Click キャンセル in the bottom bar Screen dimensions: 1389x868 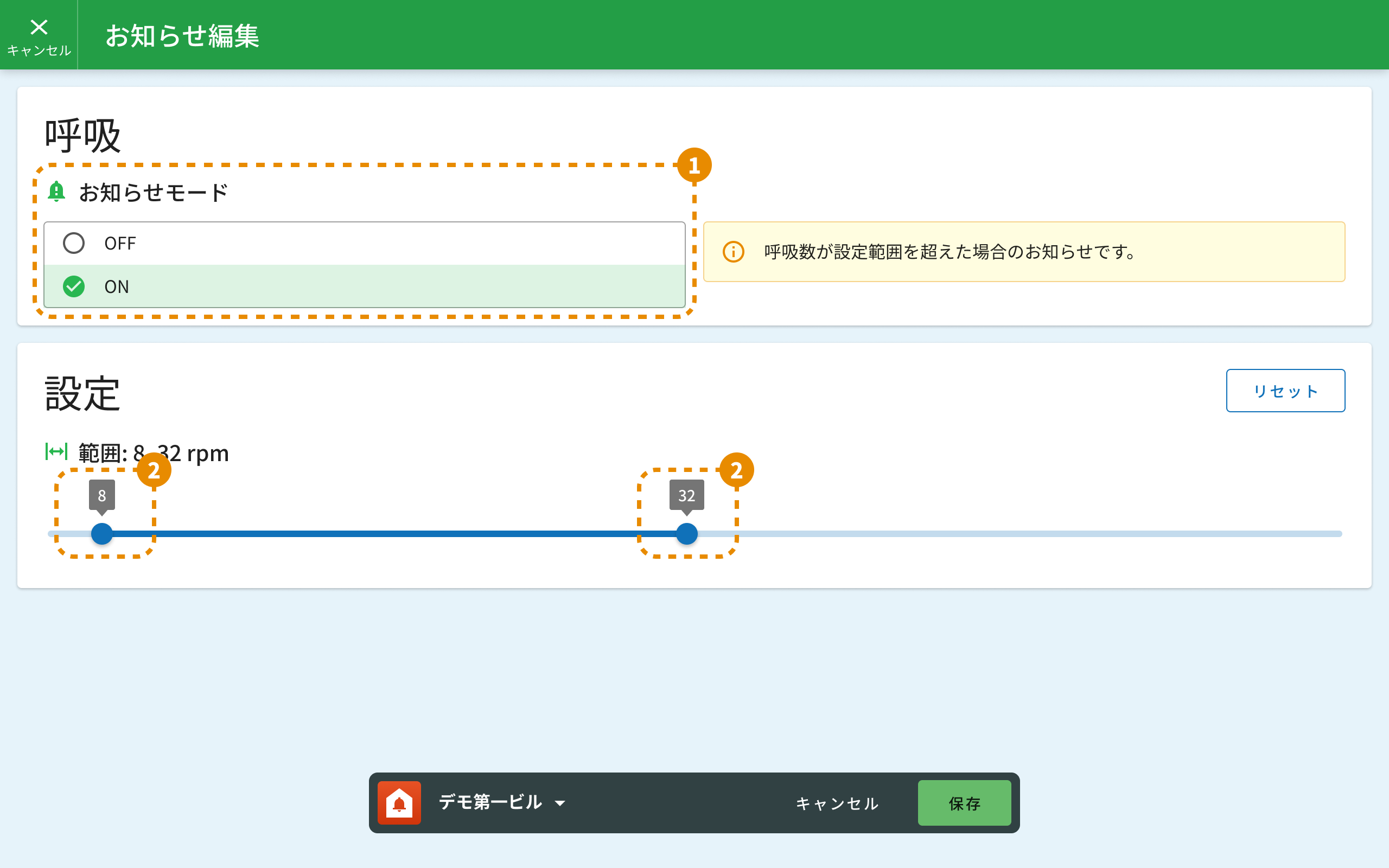click(x=837, y=803)
